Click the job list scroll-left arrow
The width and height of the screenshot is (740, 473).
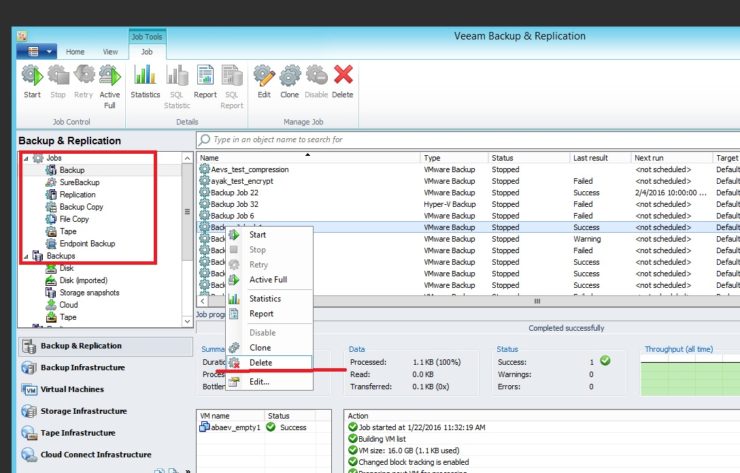pyautogui.click(x=203, y=301)
